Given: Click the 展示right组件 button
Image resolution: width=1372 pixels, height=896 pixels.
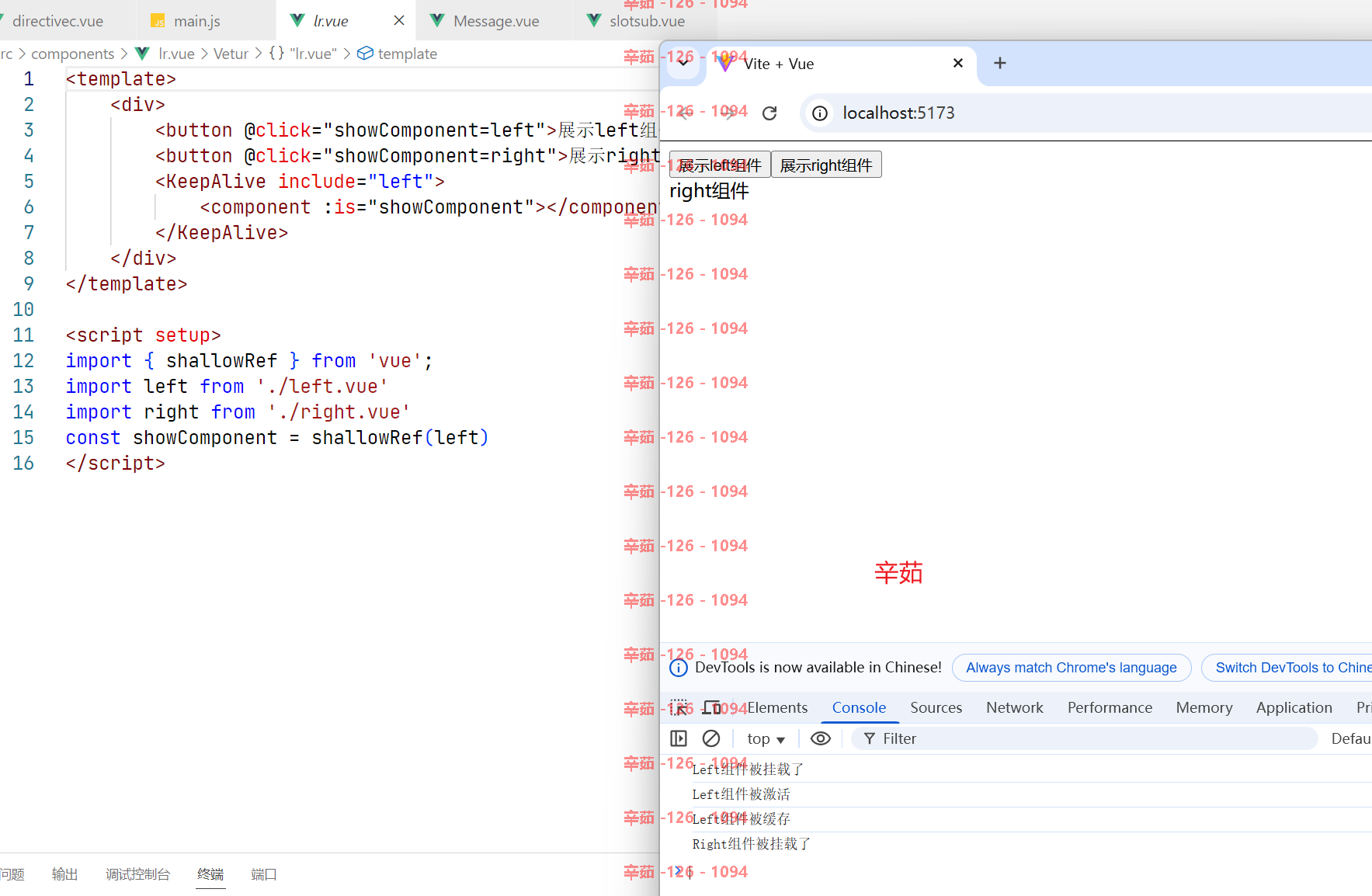Looking at the screenshot, I should [826, 165].
